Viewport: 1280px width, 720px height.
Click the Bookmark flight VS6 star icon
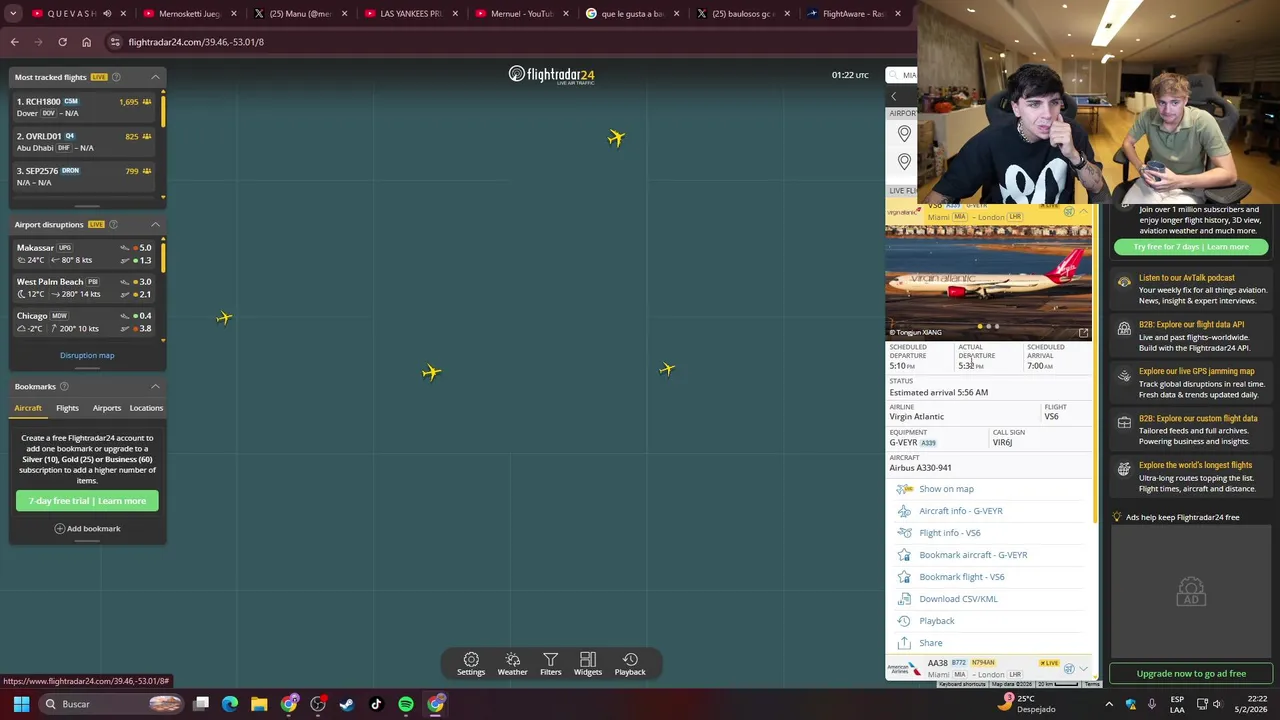tap(904, 577)
